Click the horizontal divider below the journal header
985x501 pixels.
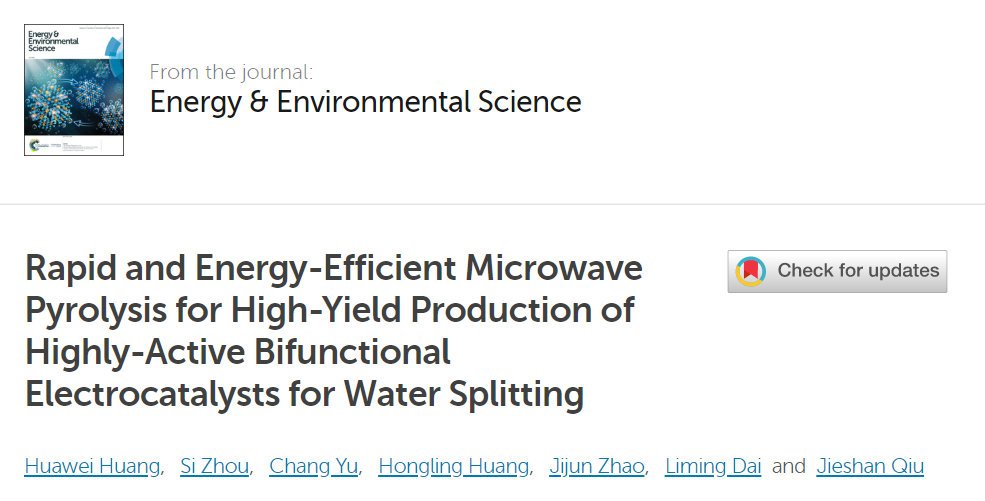pos(492,205)
